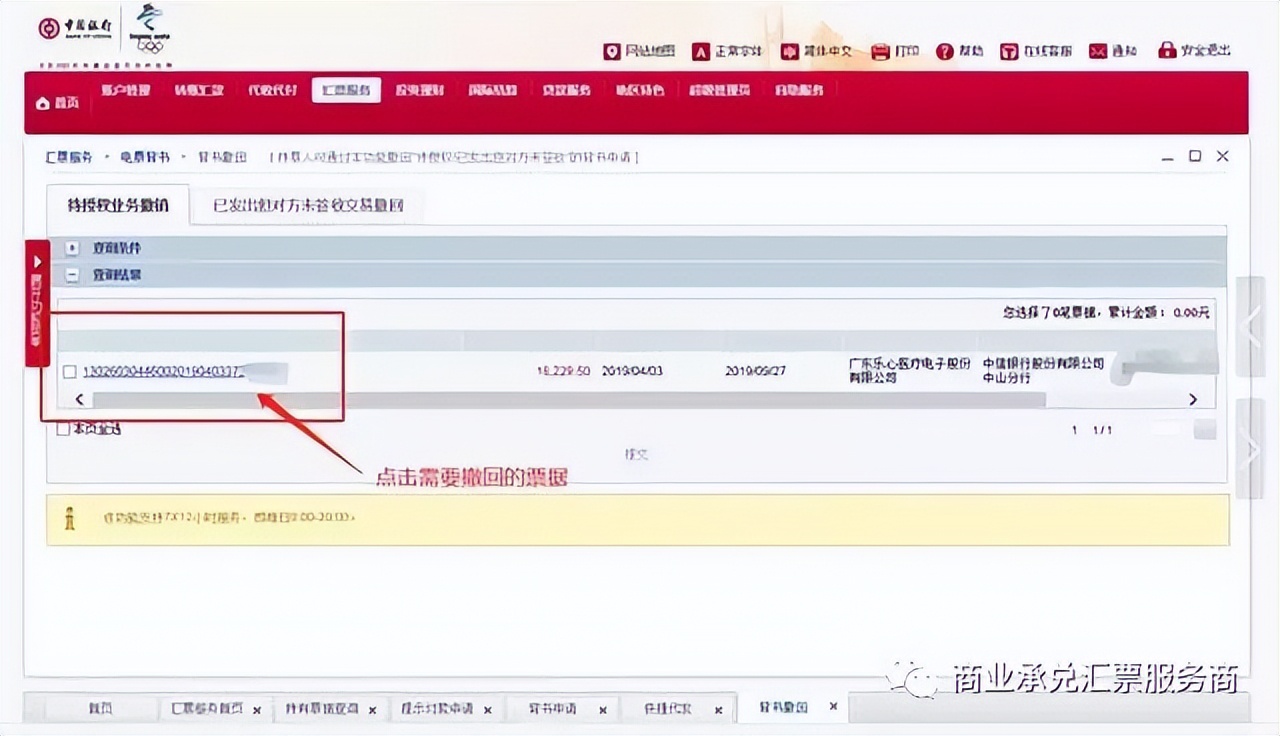
Task: Close the 保书申请 tab at the bottom
Action: point(602,709)
